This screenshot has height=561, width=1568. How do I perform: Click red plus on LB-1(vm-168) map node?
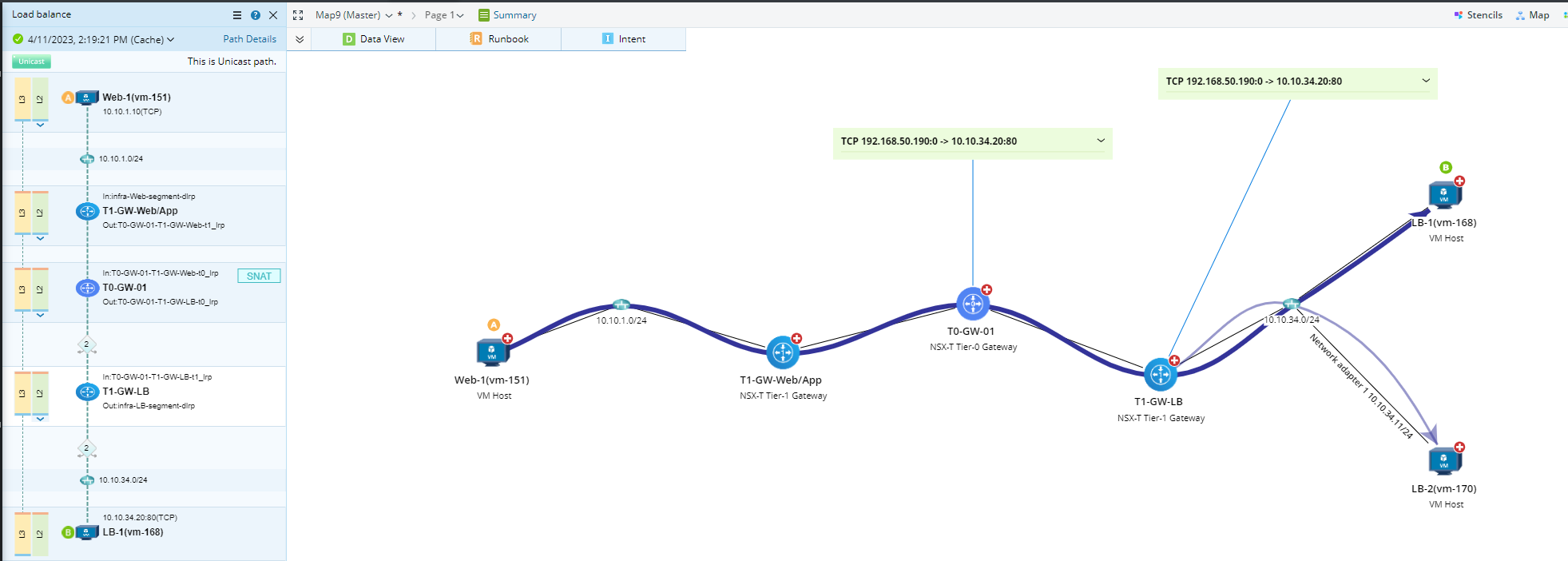click(1459, 181)
